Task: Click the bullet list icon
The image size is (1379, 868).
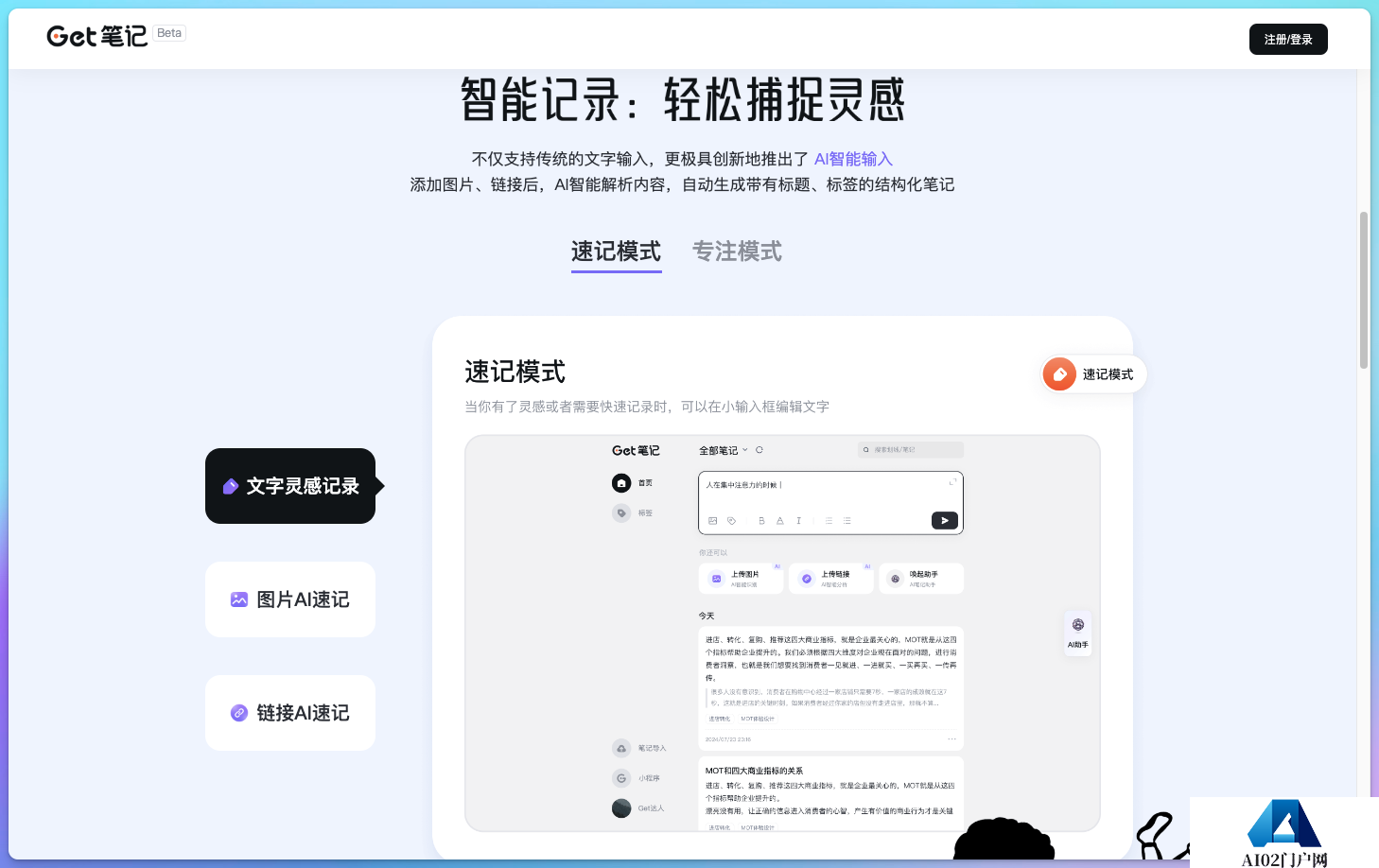Action: pyautogui.click(x=847, y=521)
